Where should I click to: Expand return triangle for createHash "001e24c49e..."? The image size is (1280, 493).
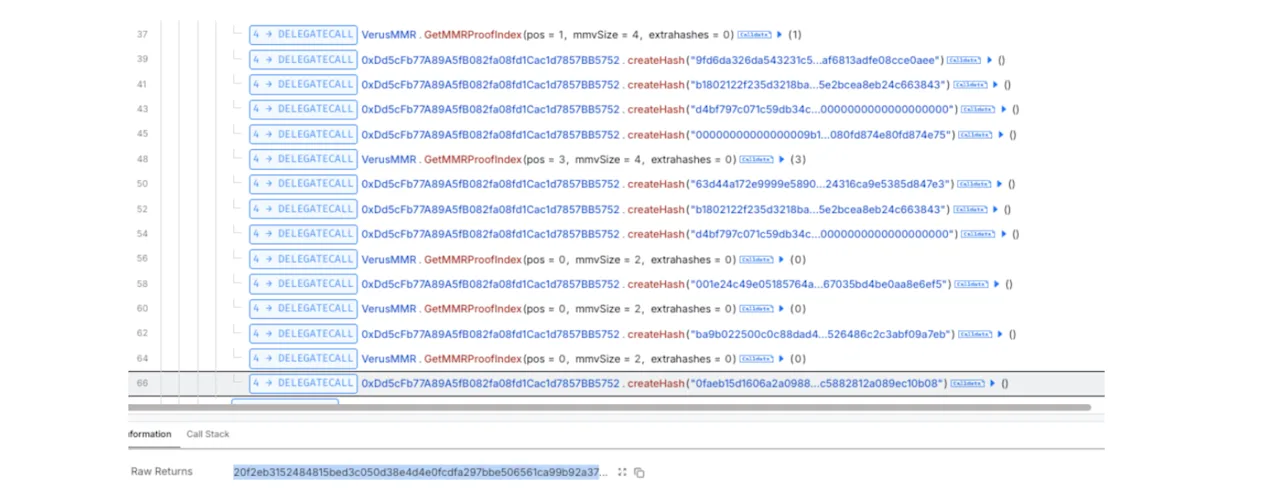(996, 284)
